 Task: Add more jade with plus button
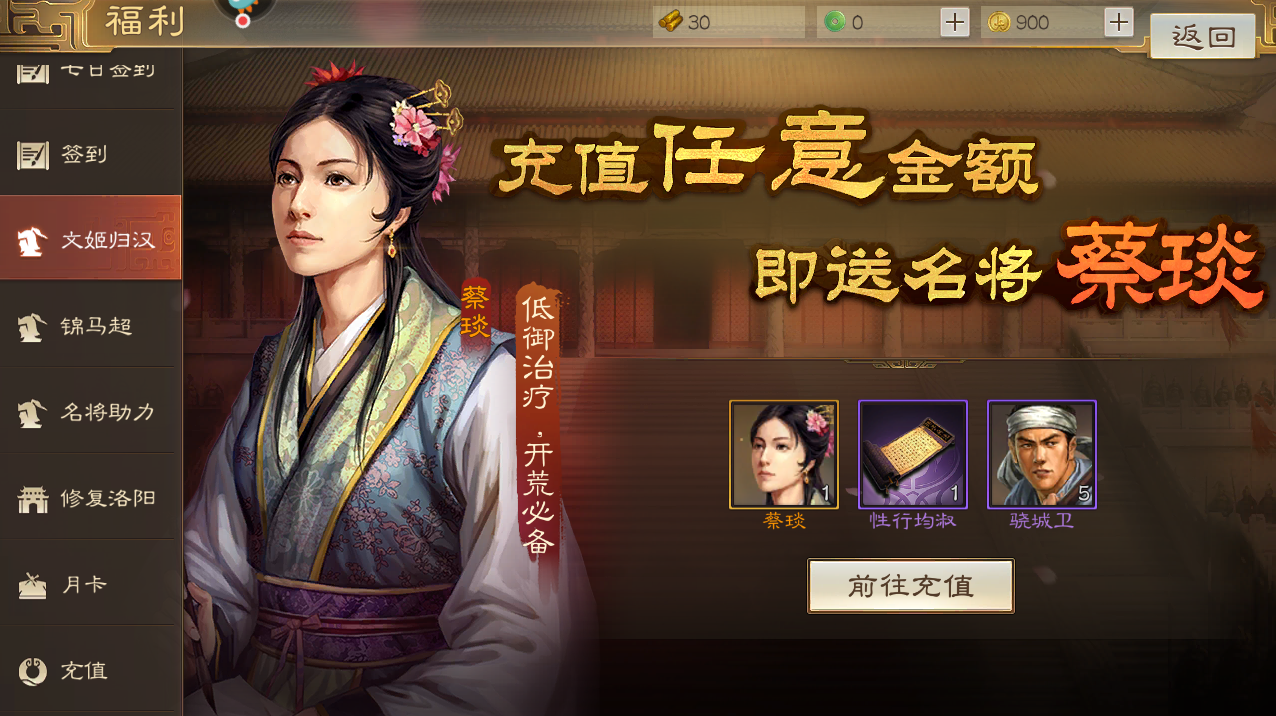point(955,22)
